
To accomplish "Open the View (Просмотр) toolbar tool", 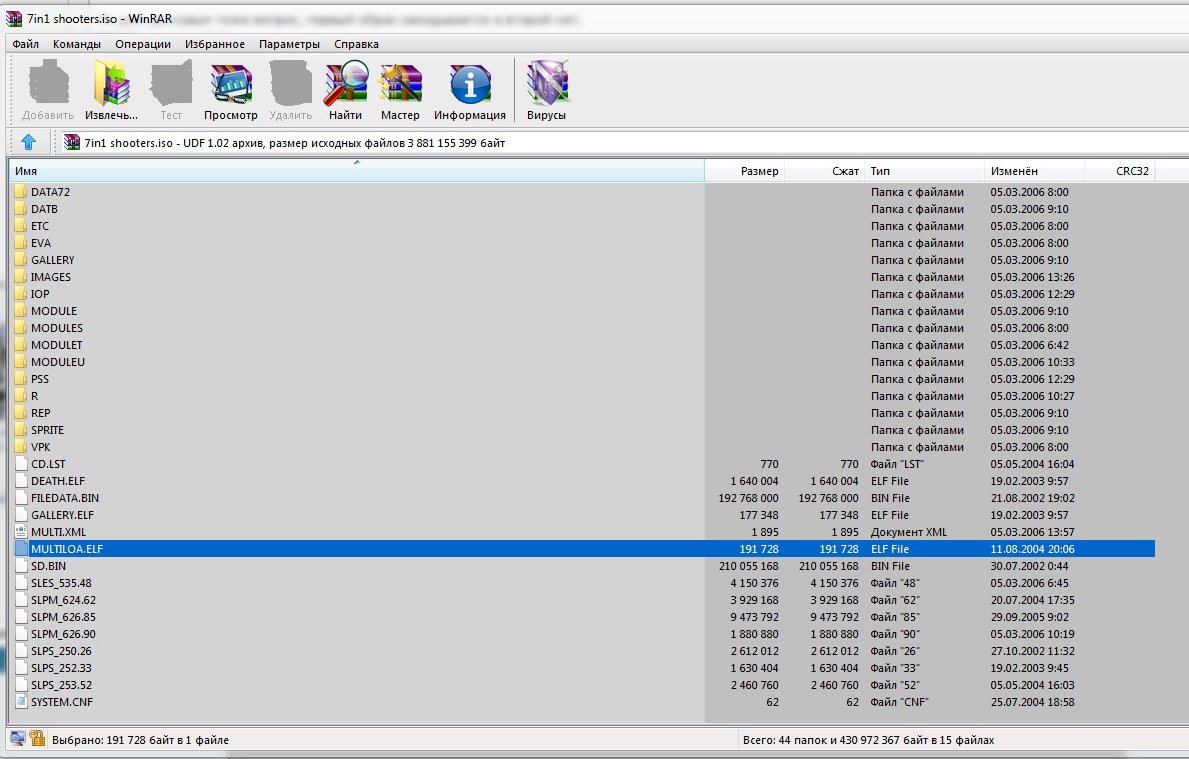I will tap(231, 90).
